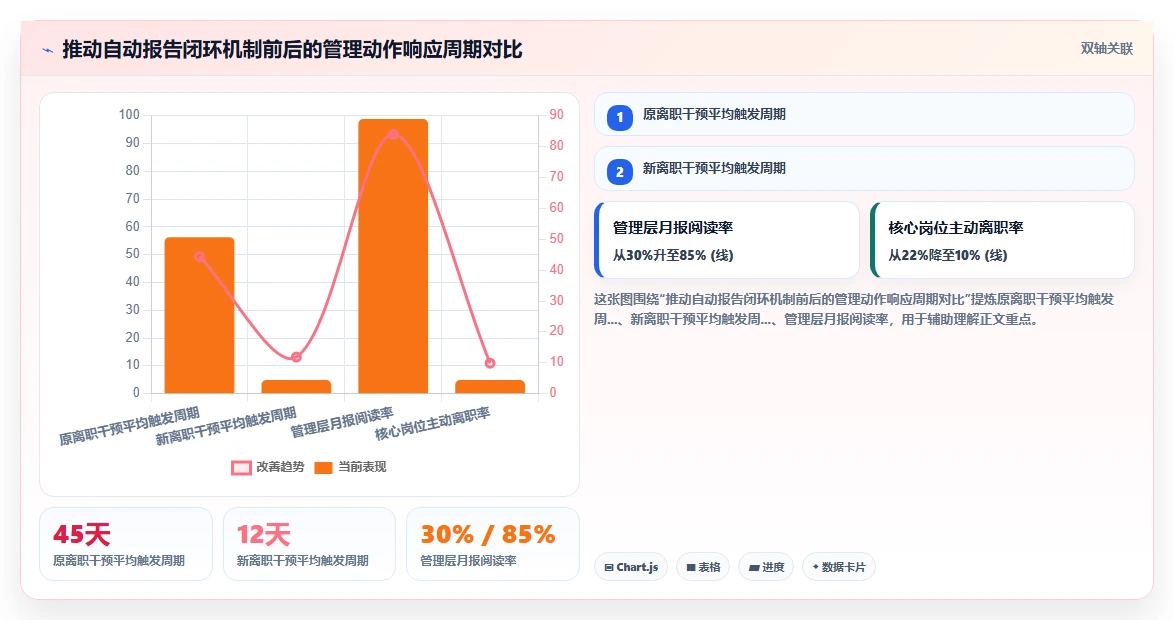Click the line point at the peak near 85
The image size is (1174, 620).
coord(393,134)
